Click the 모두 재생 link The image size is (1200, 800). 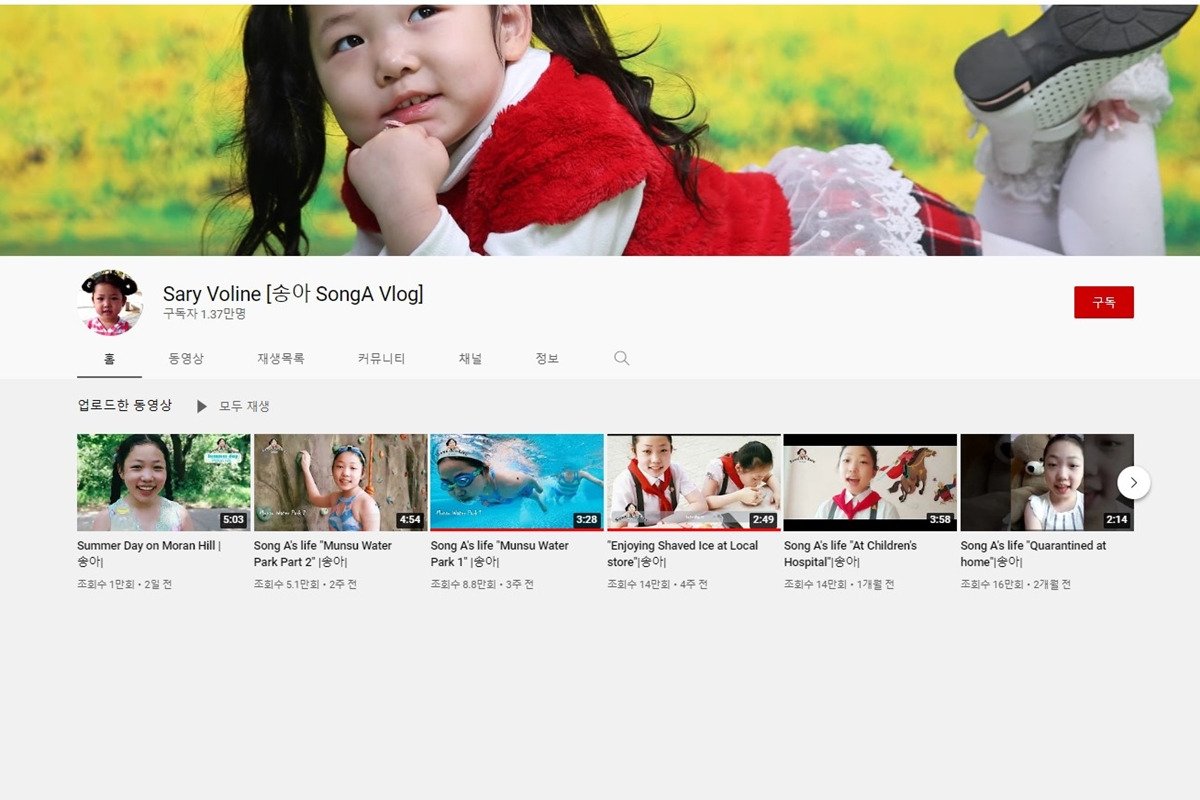[x=245, y=406]
